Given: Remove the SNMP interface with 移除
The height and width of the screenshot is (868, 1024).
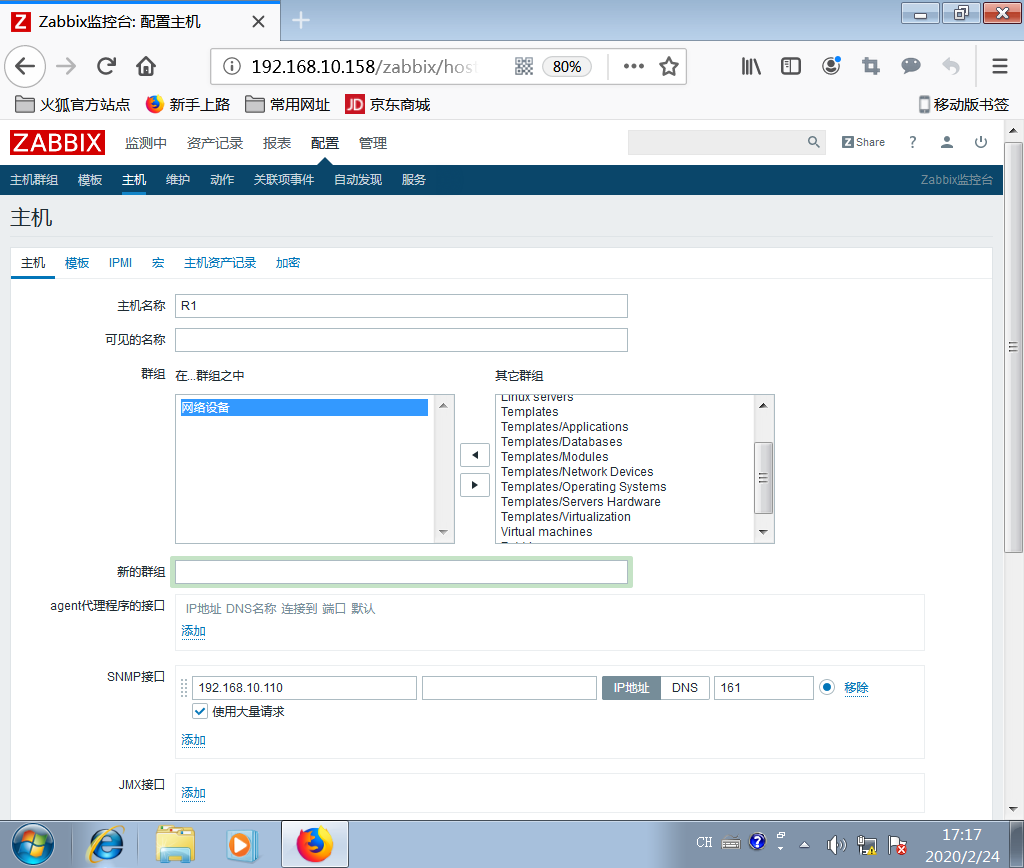Looking at the screenshot, I should click(856, 688).
